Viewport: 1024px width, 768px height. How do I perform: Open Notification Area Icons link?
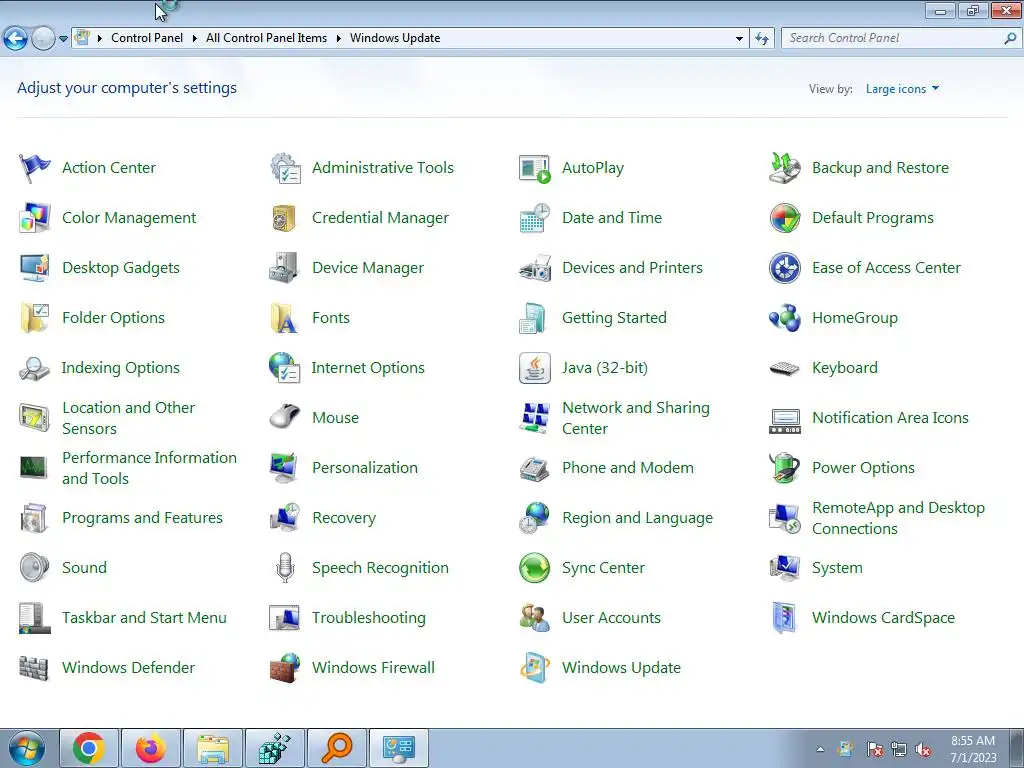890,418
